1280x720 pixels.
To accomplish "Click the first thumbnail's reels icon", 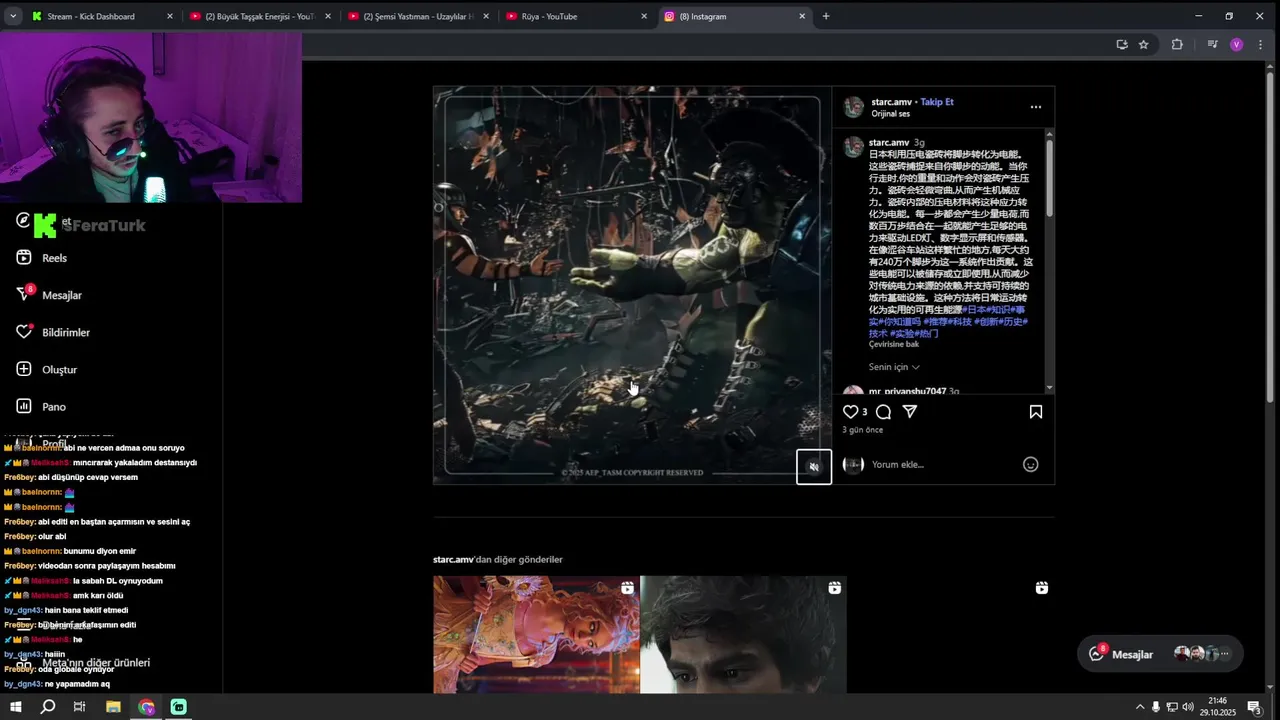I will point(627,588).
